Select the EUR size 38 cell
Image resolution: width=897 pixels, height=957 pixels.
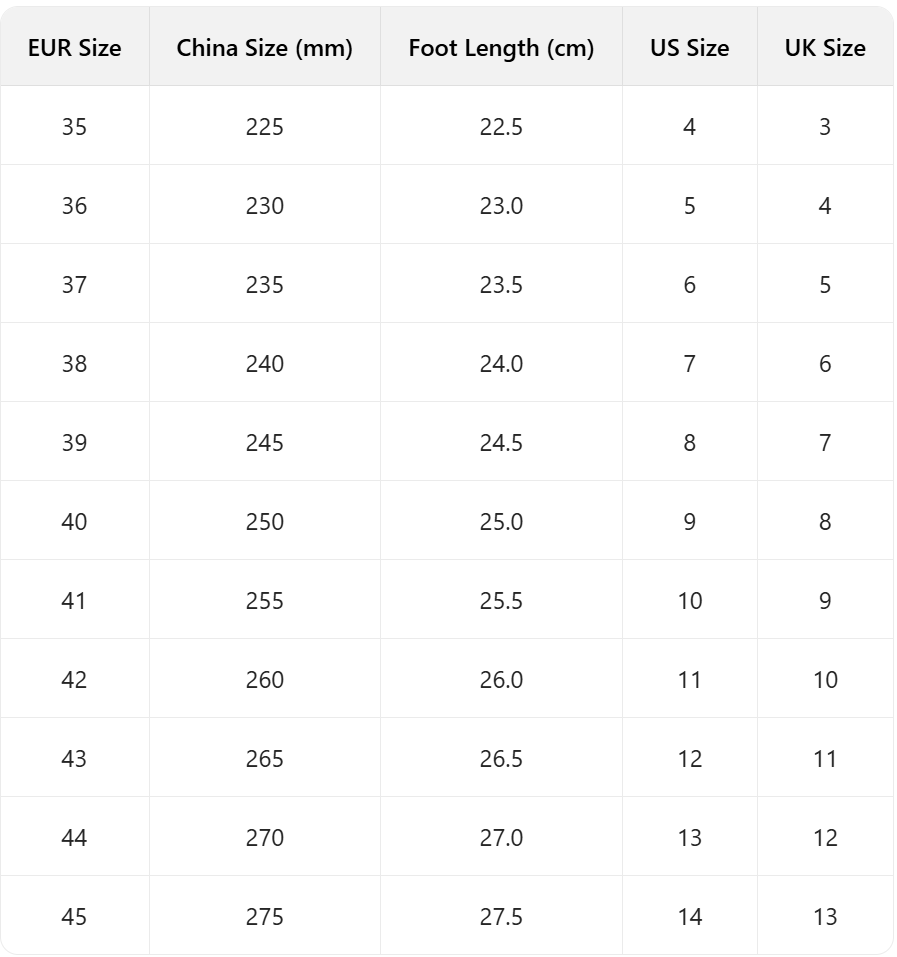coord(74,364)
